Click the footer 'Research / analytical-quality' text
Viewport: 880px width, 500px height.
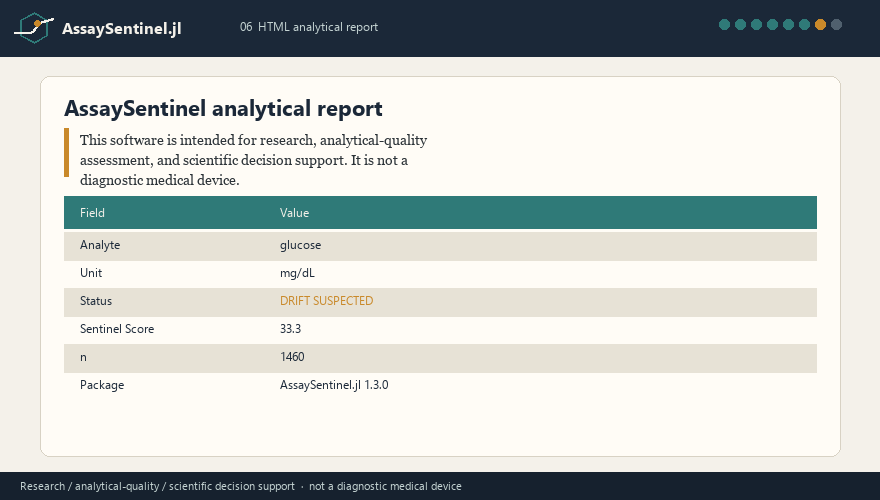[90, 487]
